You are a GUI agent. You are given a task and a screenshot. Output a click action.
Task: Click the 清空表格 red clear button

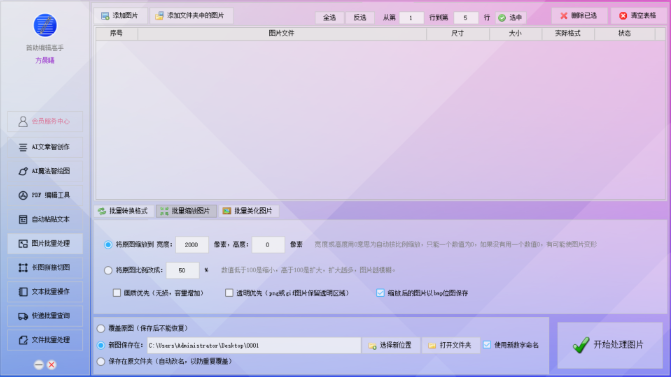[x=638, y=16]
